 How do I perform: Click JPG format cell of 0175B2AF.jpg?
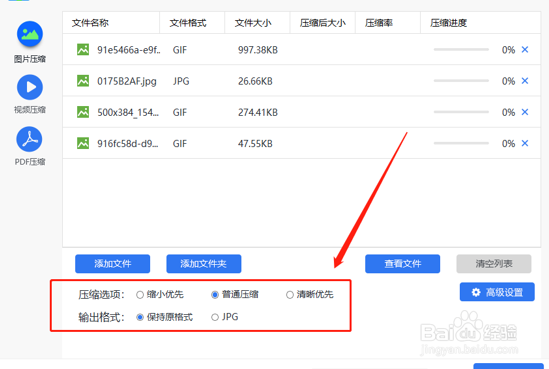181,81
